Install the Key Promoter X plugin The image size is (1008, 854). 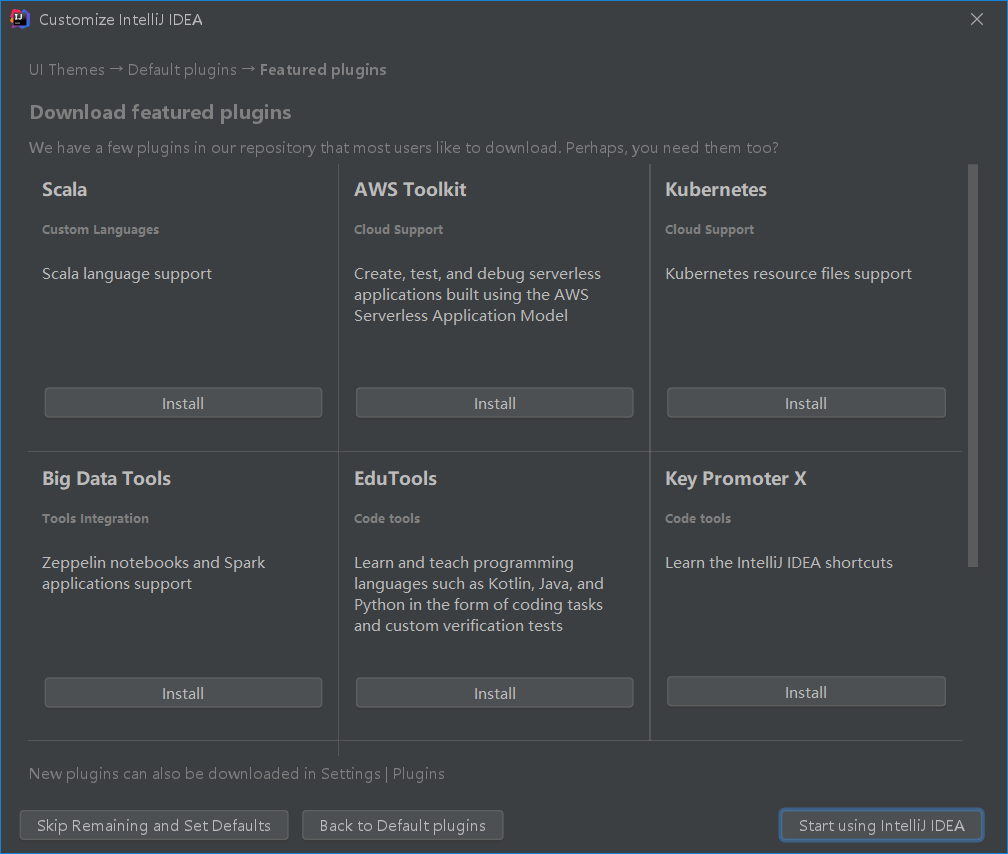pyautogui.click(x=806, y=692)
